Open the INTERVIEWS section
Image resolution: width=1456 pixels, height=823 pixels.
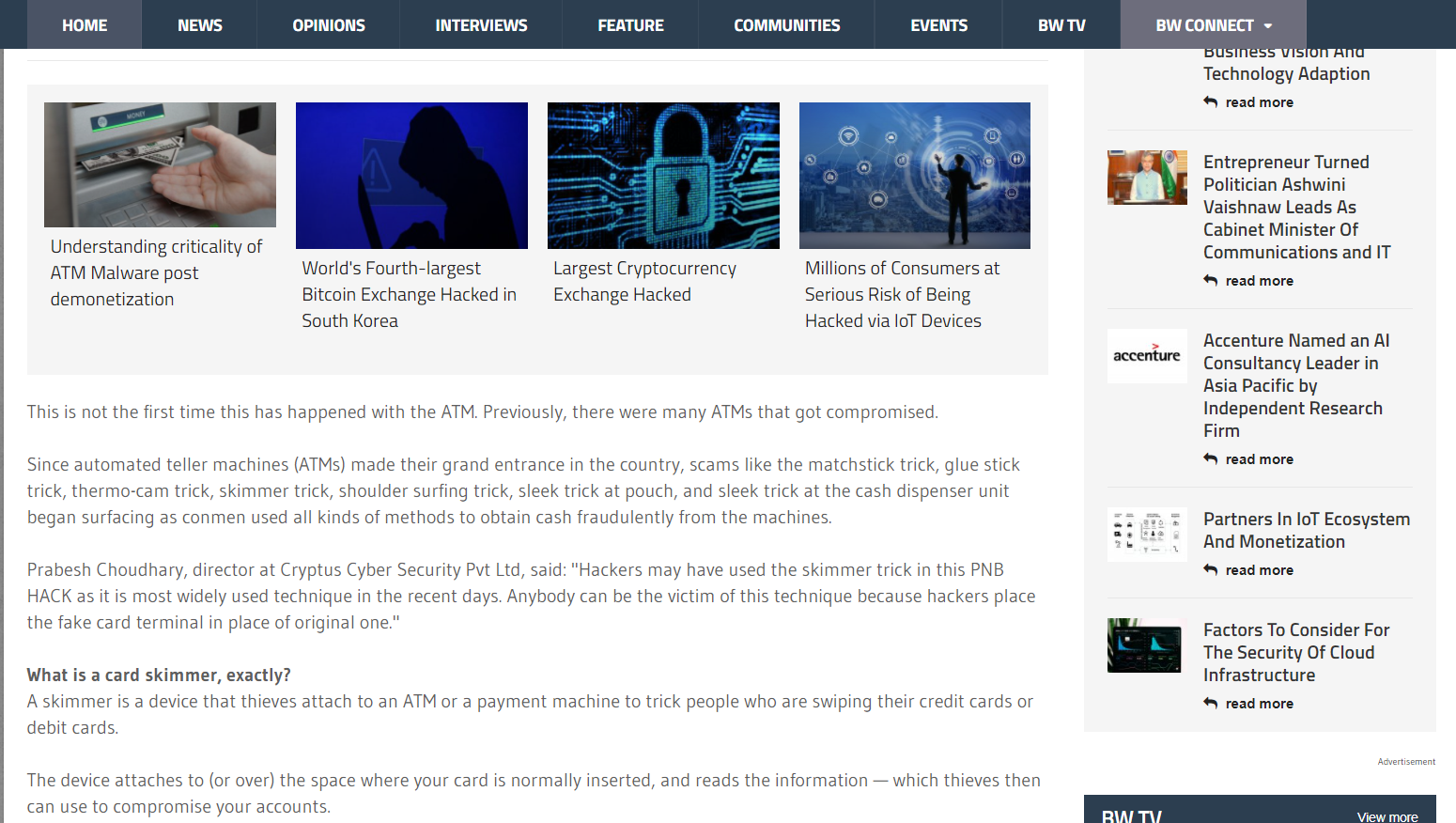click(481, 25)
